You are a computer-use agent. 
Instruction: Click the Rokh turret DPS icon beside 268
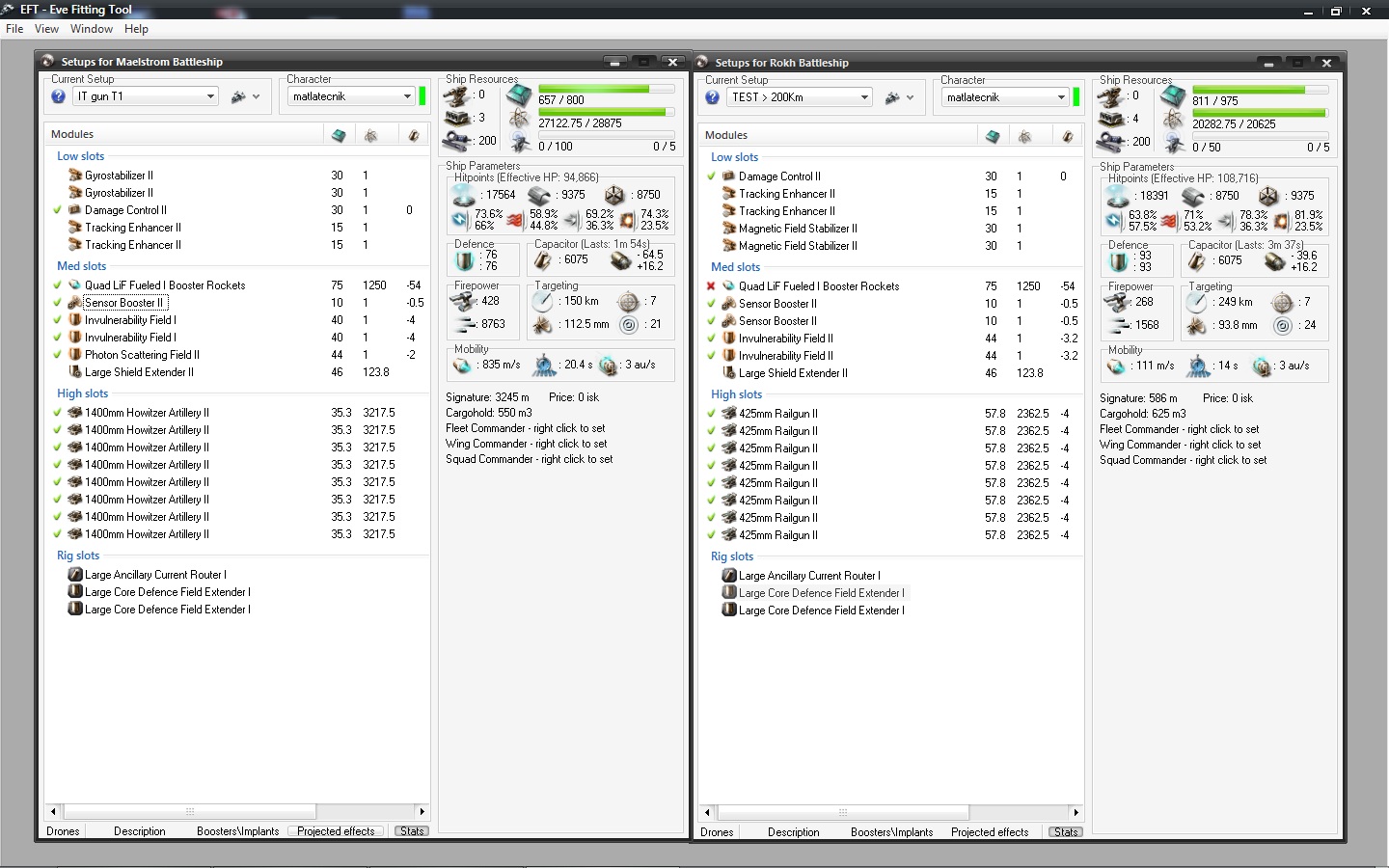pos(1118,302)
